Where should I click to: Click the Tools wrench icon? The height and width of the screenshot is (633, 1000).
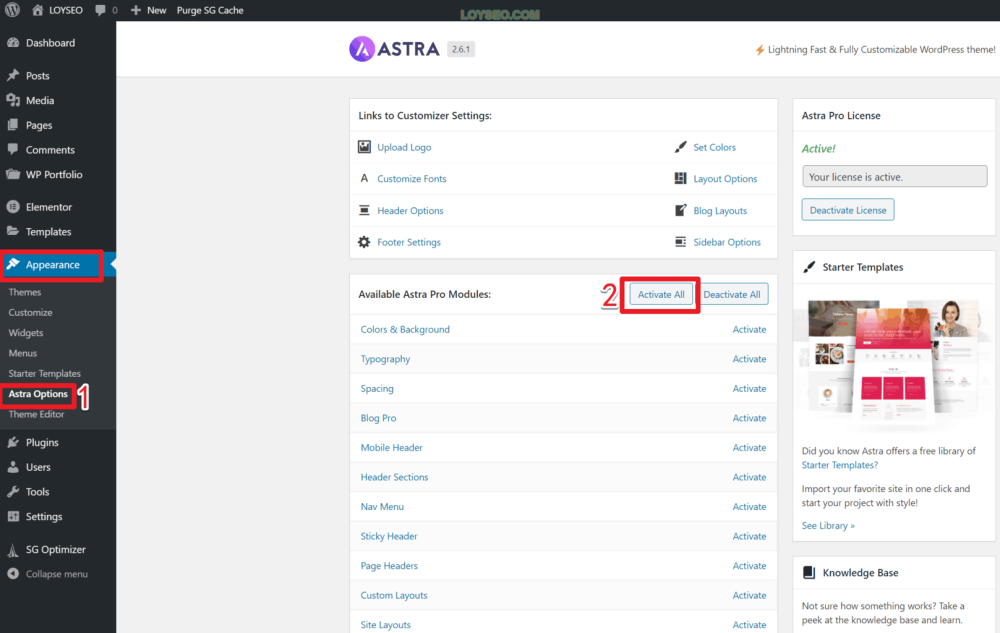pos(13,491)
